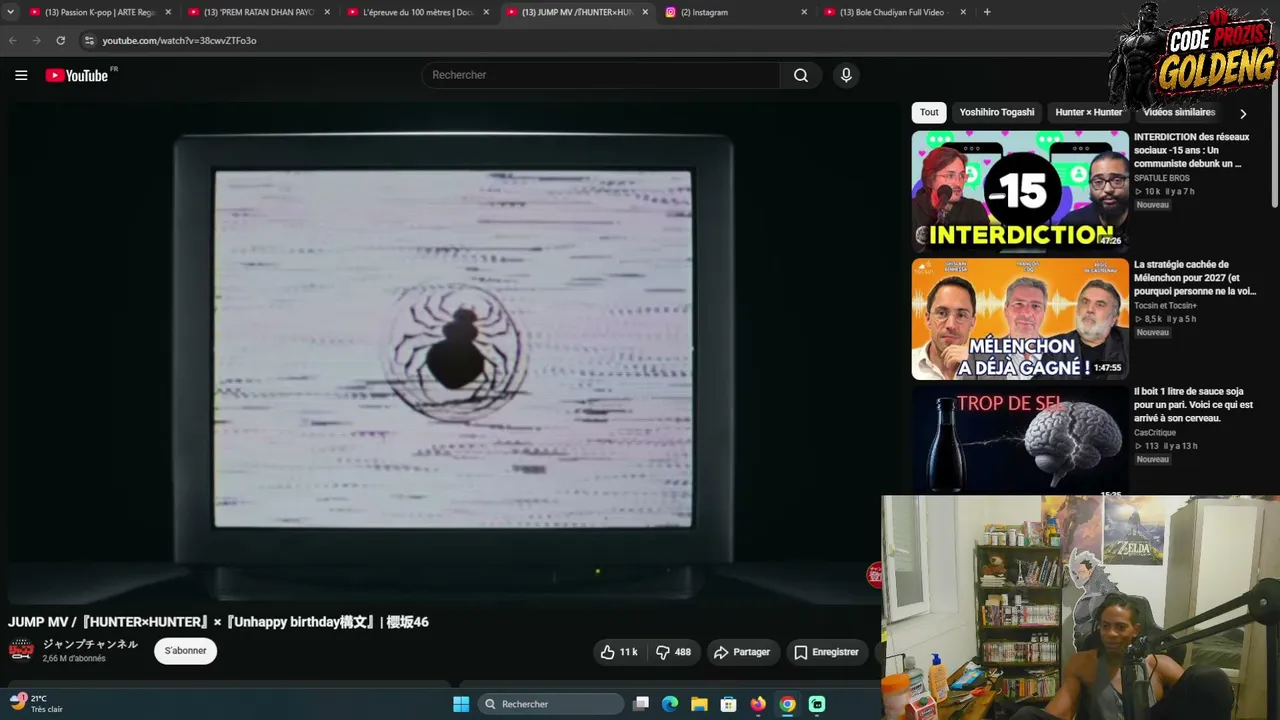Open the ジャンプチャンネル channel avatar
Image resolution: width=1280 pixels, height=720 pixels.
coord(21,650)
